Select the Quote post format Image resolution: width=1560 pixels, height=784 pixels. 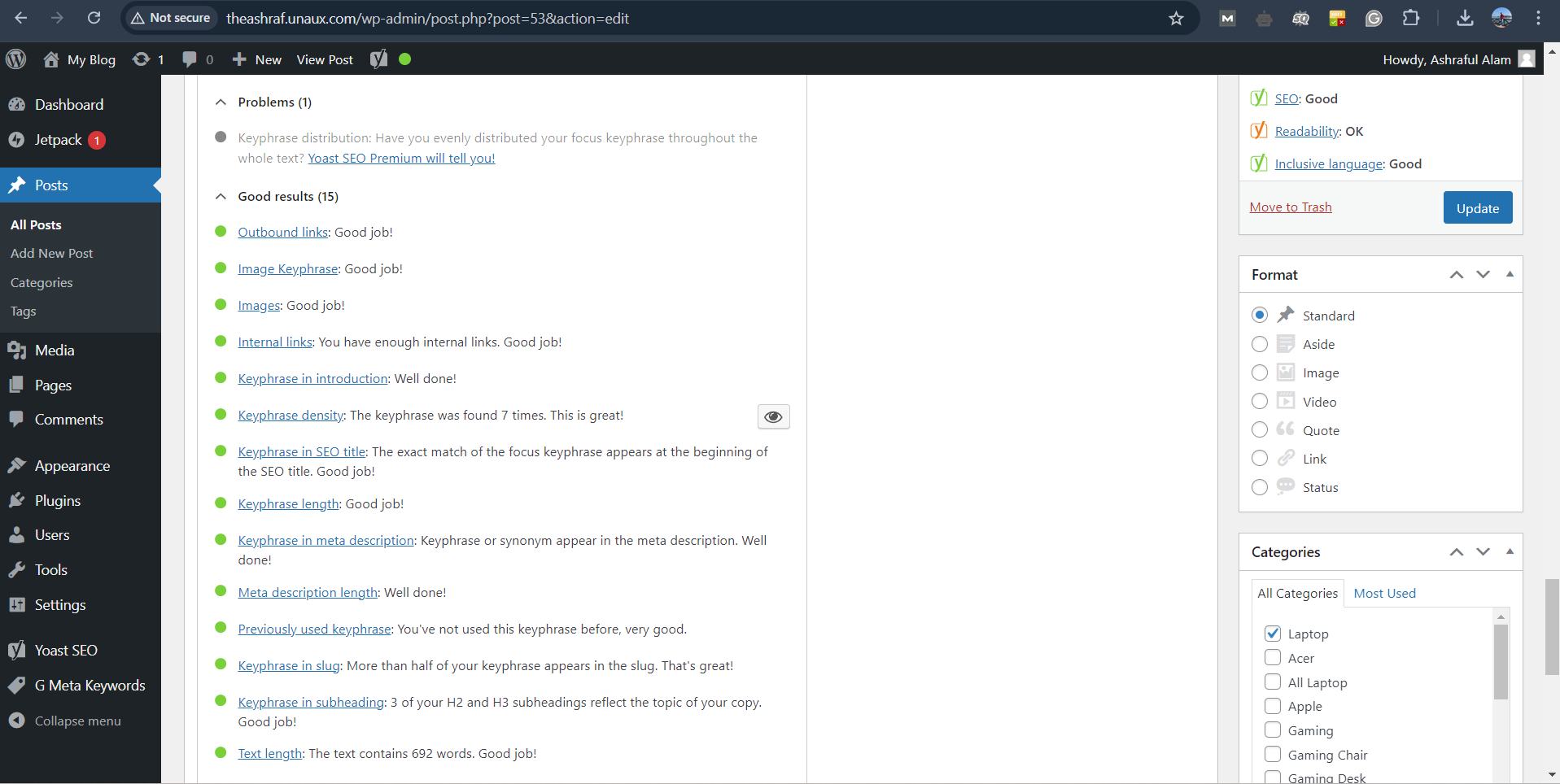[1260, 430]
